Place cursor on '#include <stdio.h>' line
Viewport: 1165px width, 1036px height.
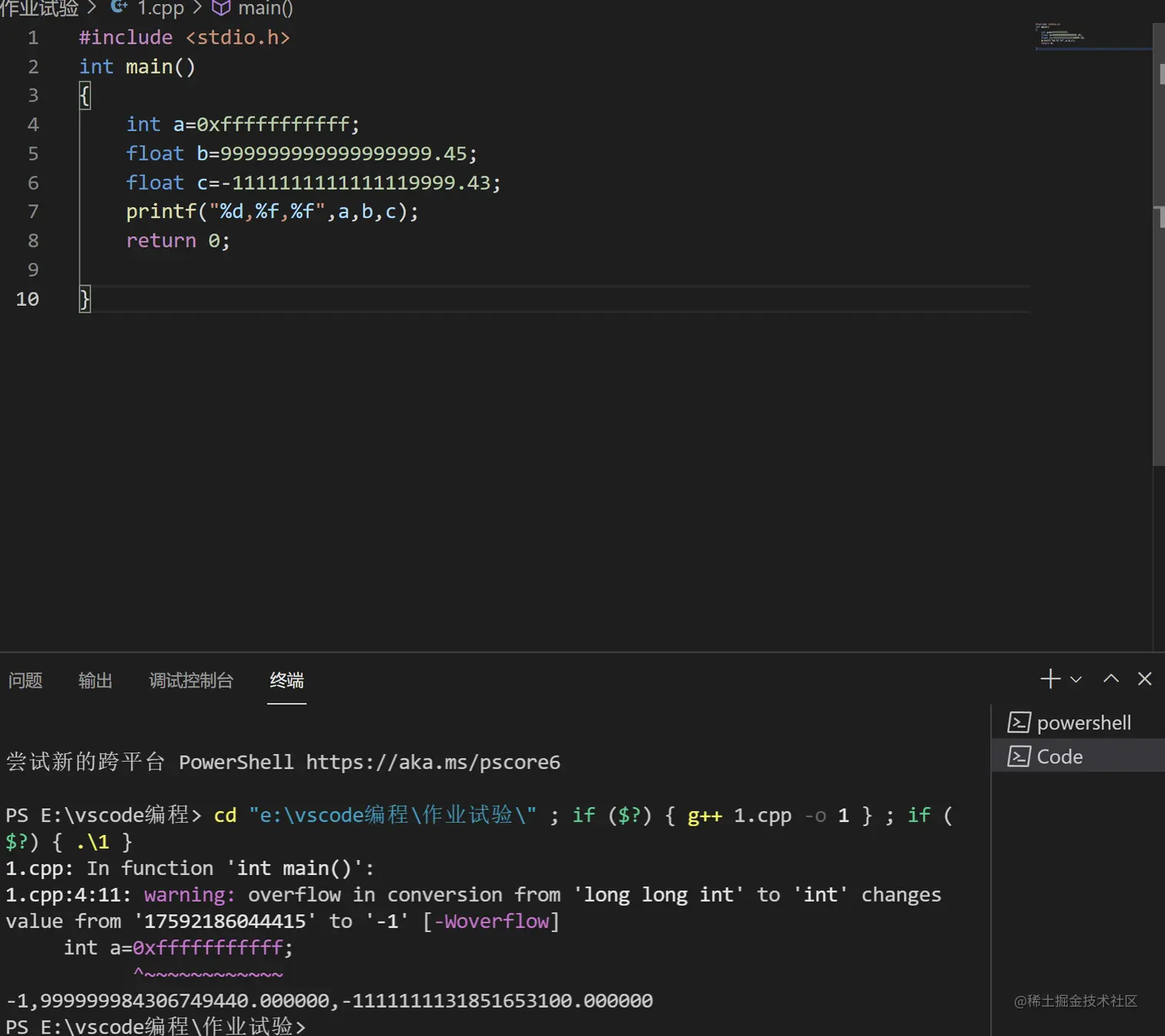pos(184,37)
